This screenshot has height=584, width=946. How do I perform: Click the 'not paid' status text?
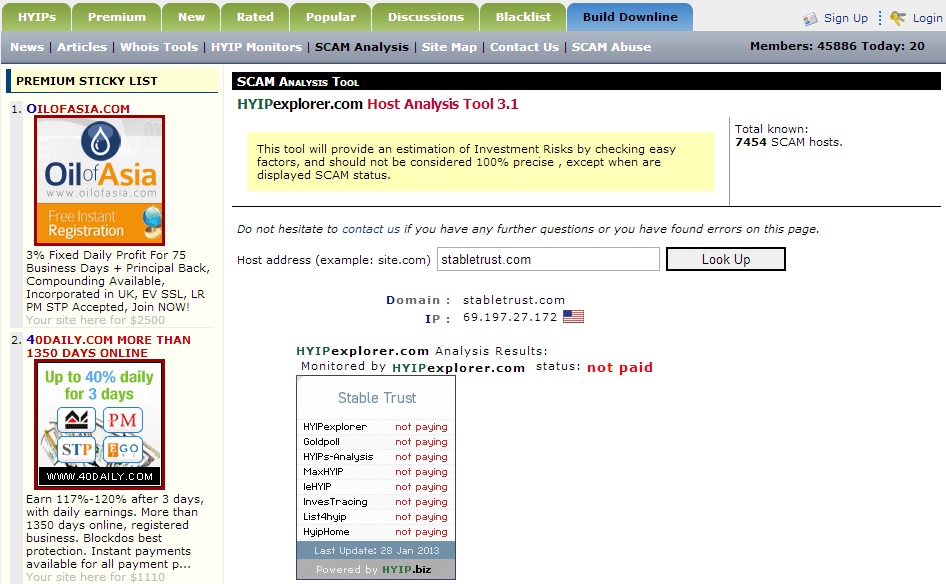[x=620, y=367]
